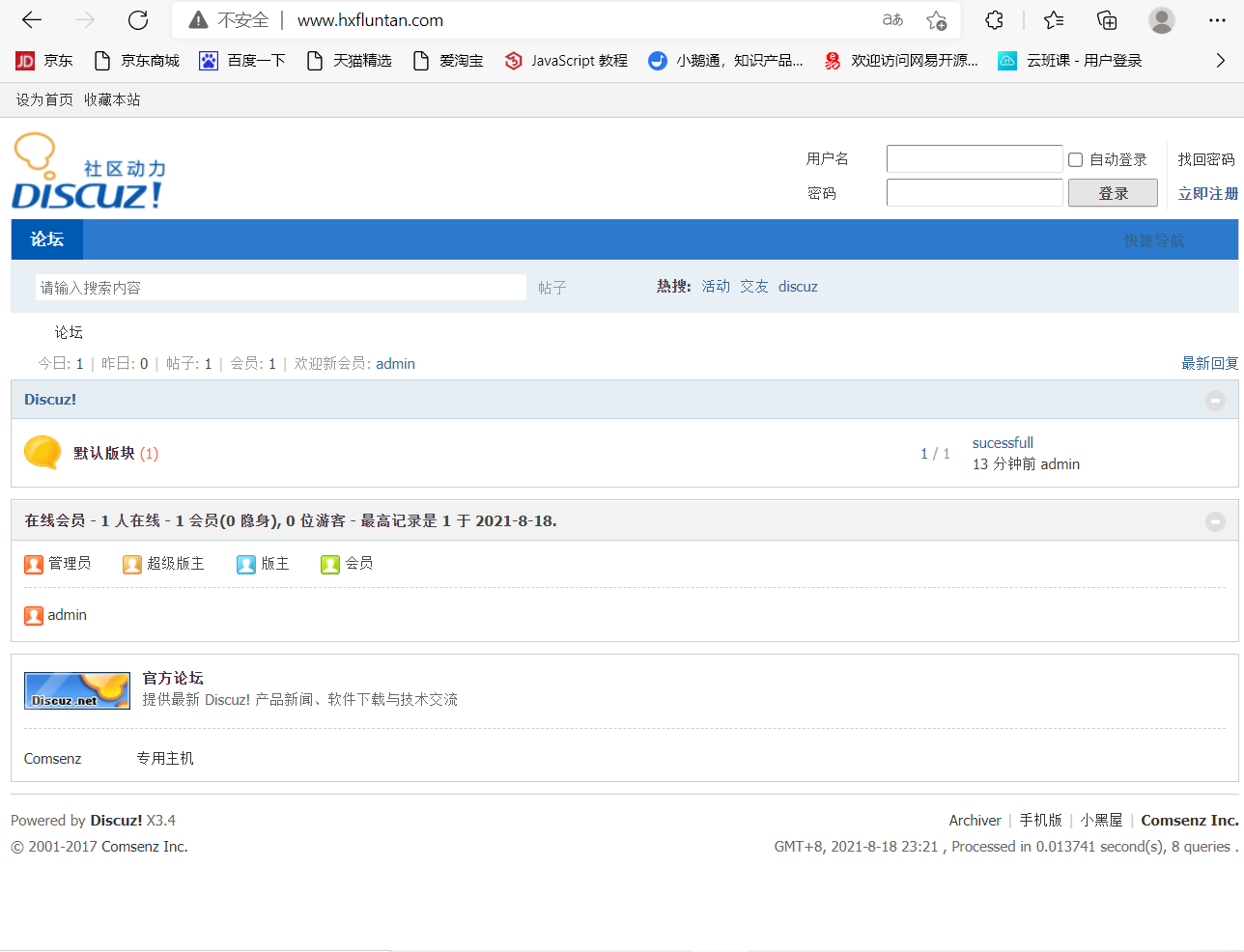Focus the 密码 input field
This screenshot has width=1244, height=952.
pos(975,193)
